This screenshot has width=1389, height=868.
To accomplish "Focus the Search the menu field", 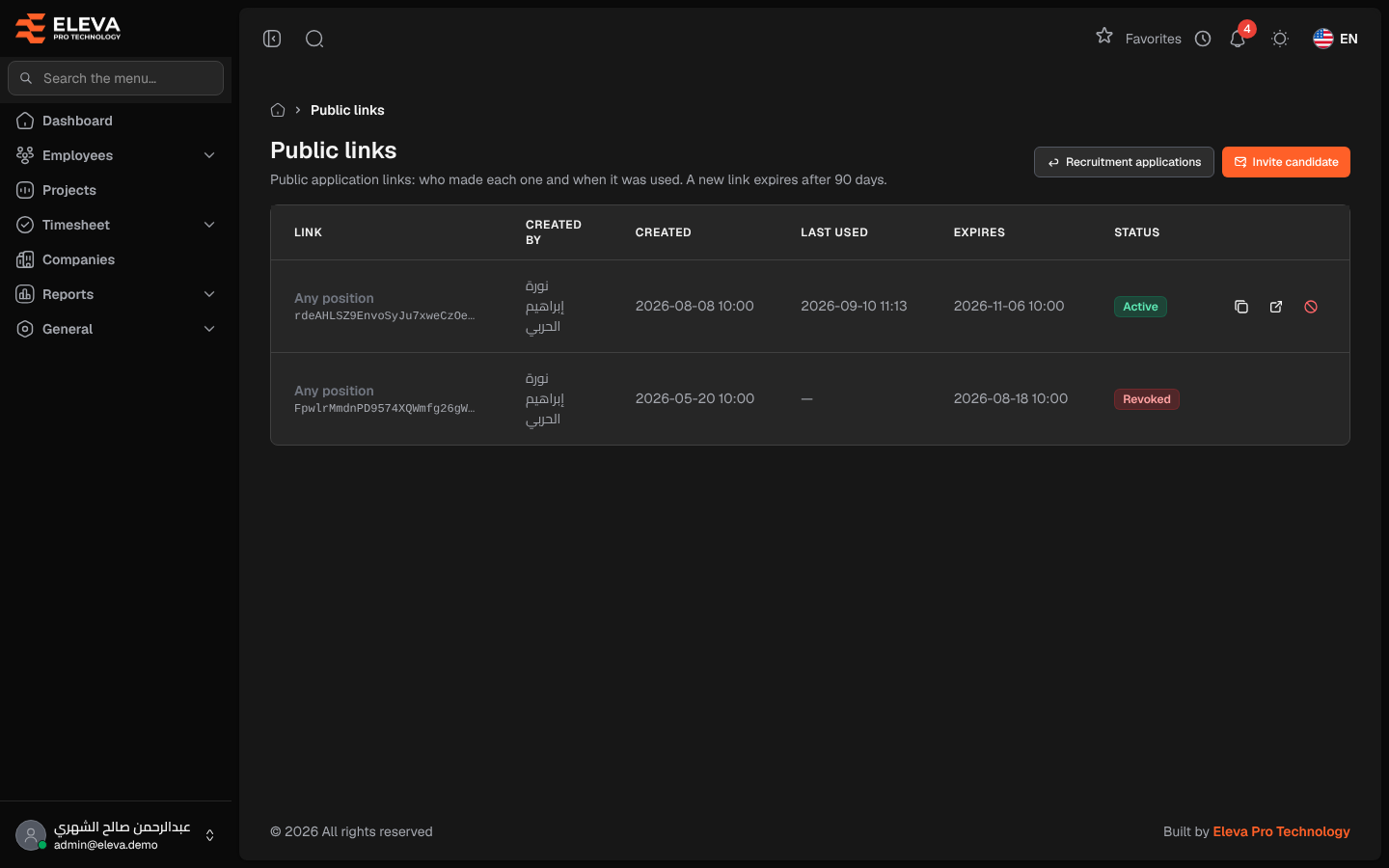I will [116, 78].
